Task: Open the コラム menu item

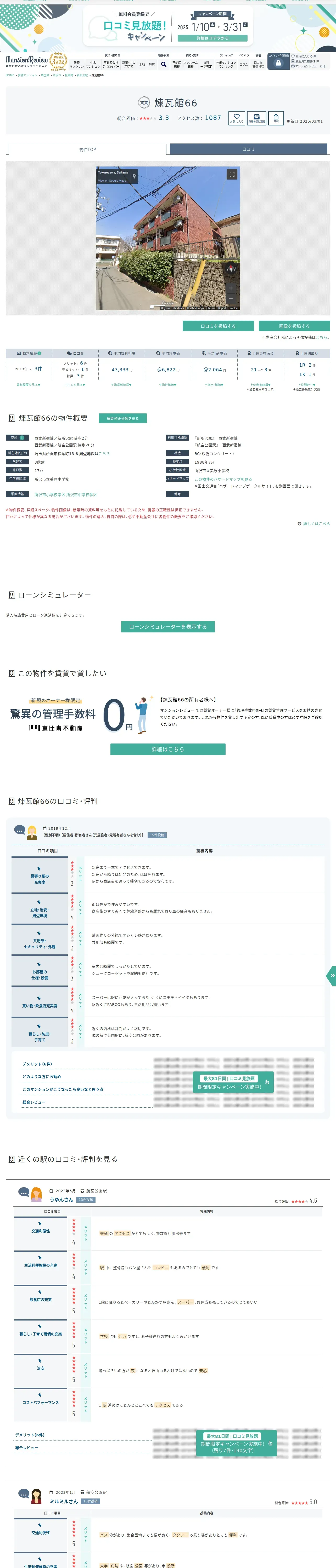Action: coord(244,65)
